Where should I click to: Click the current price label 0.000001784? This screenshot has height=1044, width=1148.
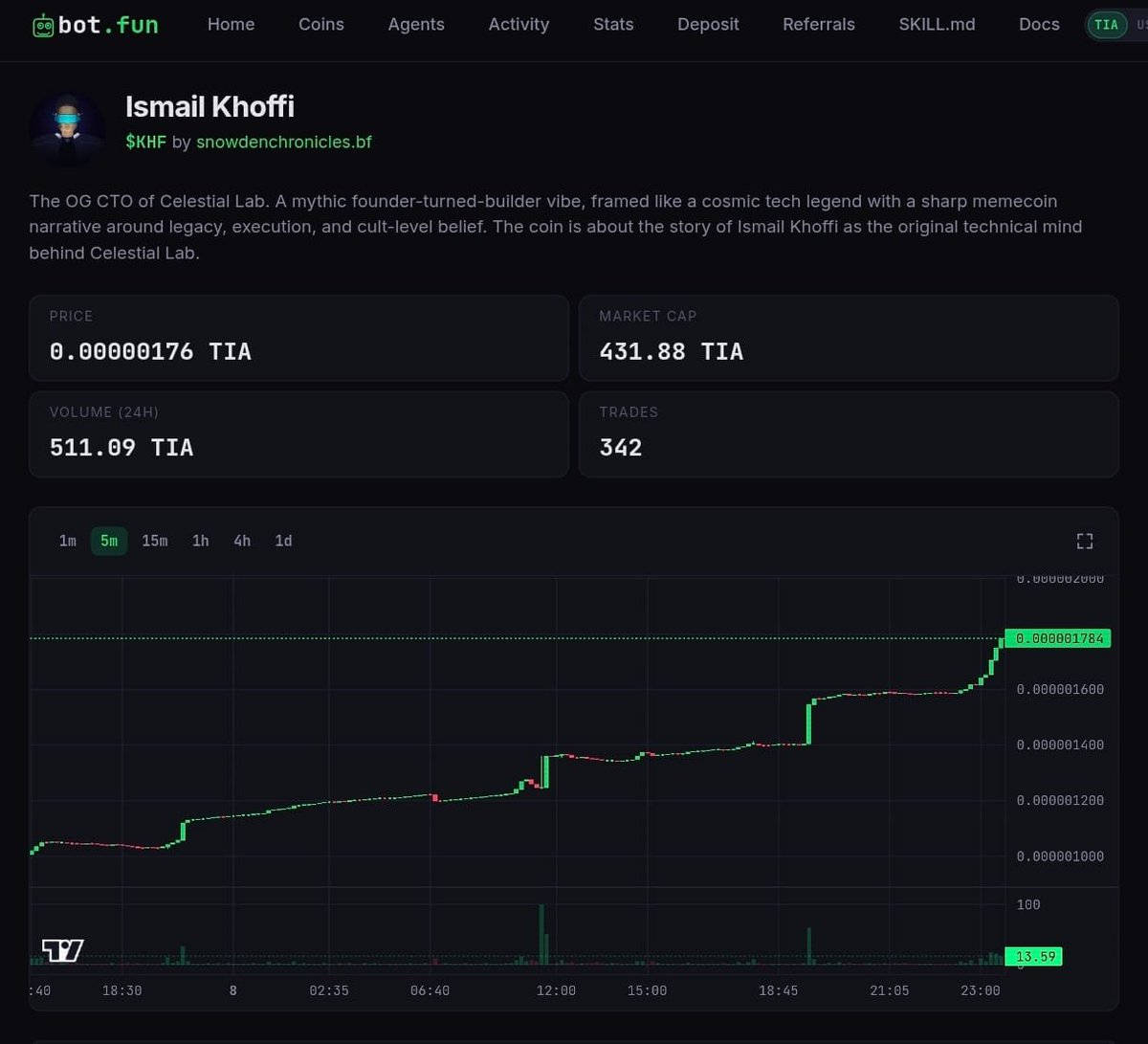click(1057, 638)
